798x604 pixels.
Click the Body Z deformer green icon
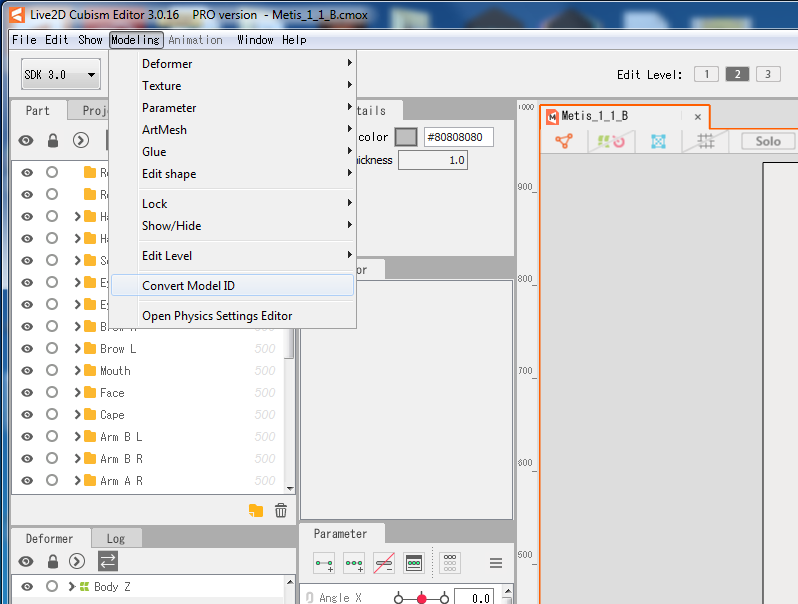click(x=84, y=587)
